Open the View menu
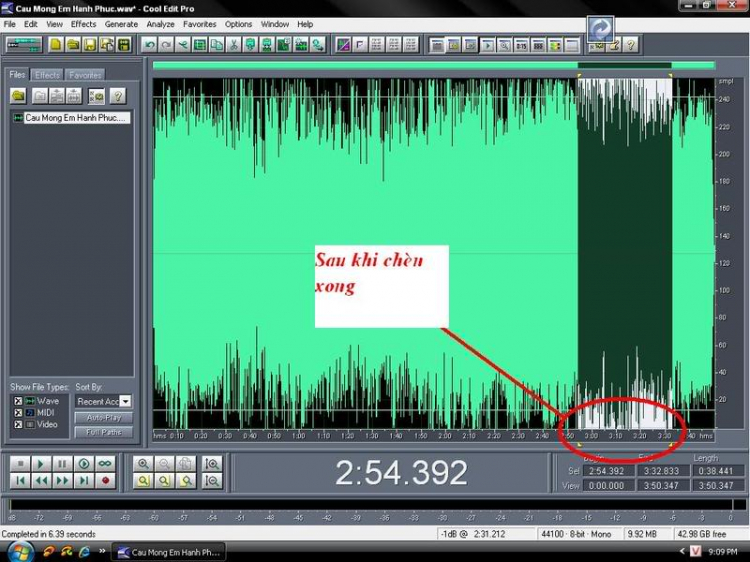 click(54, 24)
